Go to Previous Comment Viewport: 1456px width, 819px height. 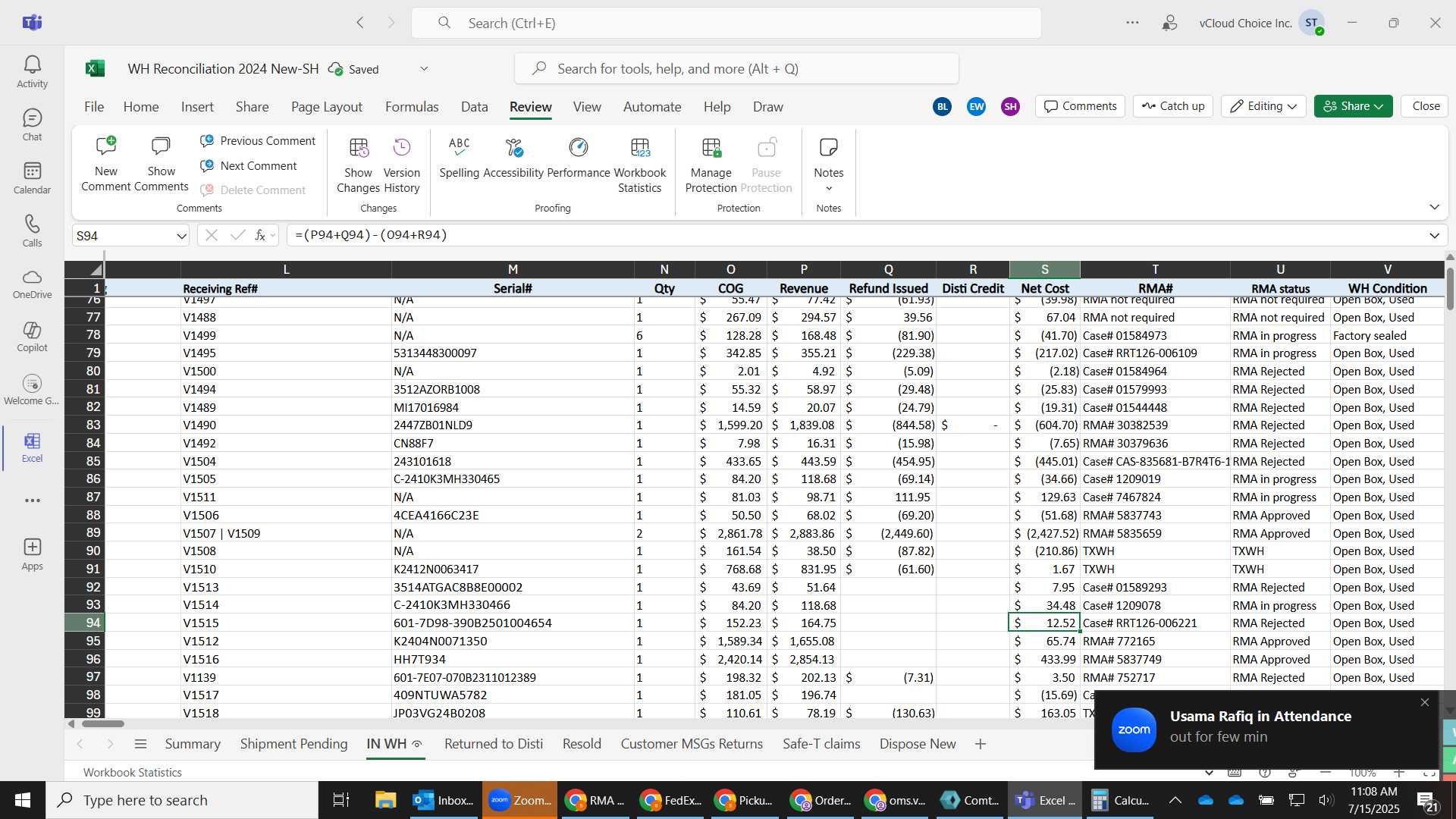click(x=258, y=141)
